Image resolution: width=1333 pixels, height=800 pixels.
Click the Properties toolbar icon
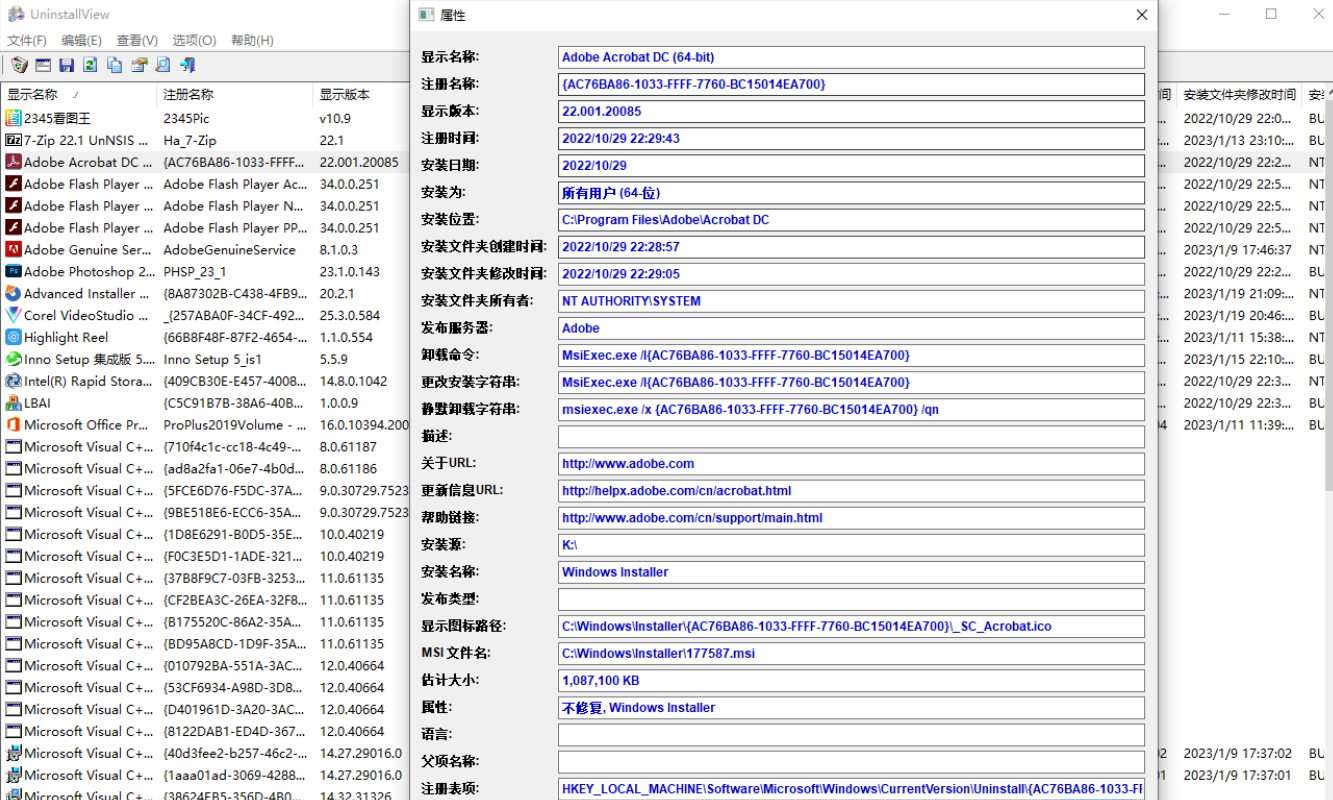[139, 65]
